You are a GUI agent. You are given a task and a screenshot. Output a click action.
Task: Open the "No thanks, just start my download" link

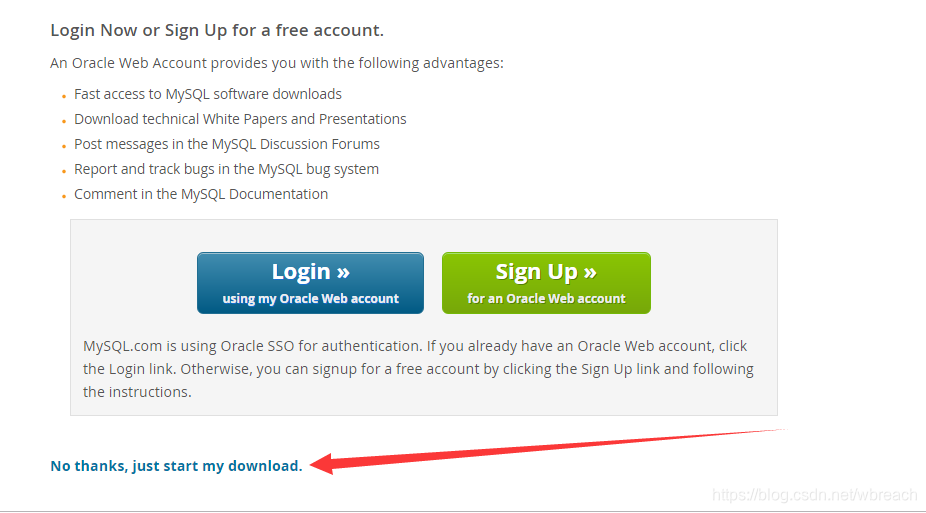(176, 466)
